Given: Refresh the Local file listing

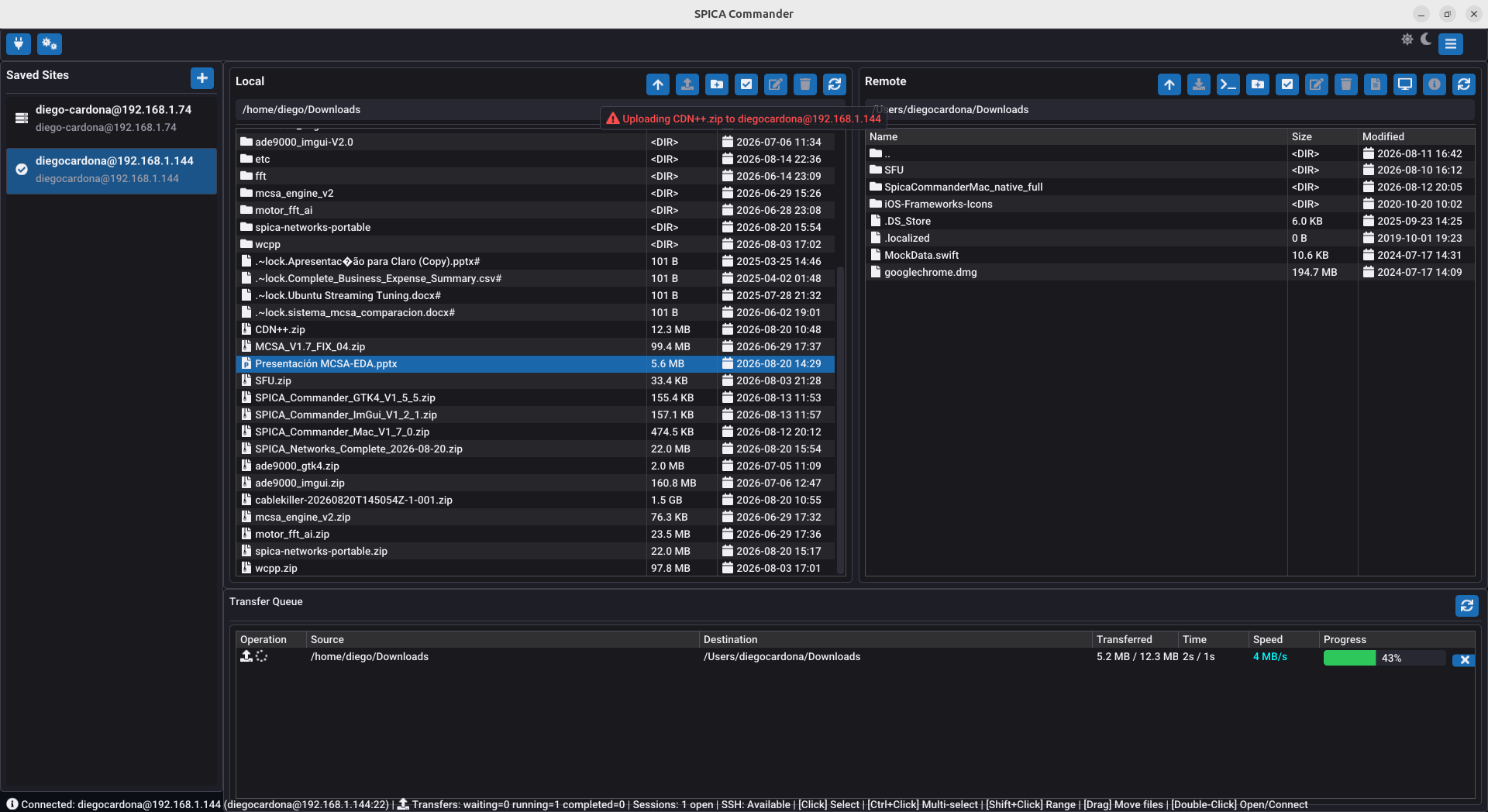Looking at the screenshot, I should tap(835, 84).
